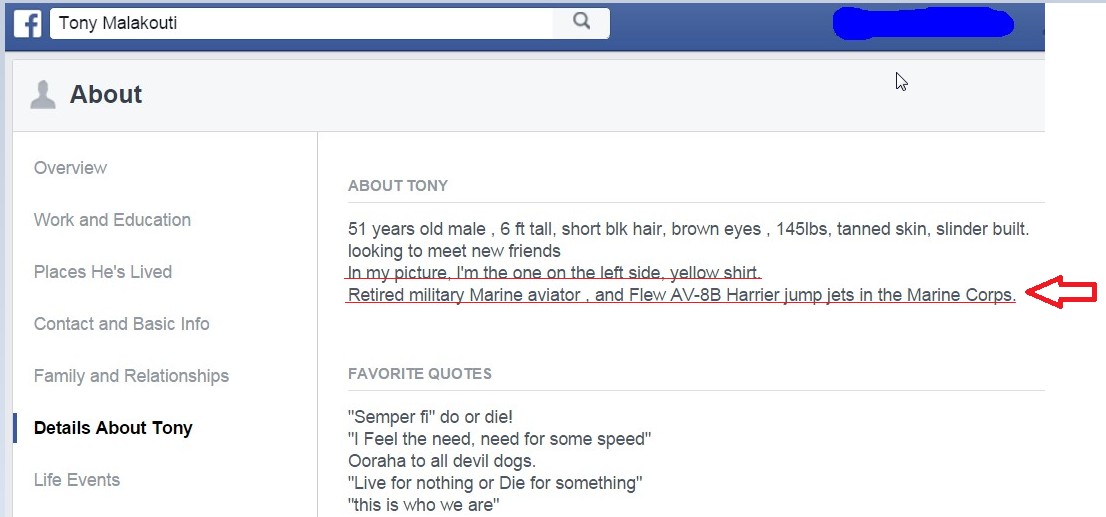The image size is (1106, 517).
Task: View Family and Relationships section
Action: click(131, 376)
